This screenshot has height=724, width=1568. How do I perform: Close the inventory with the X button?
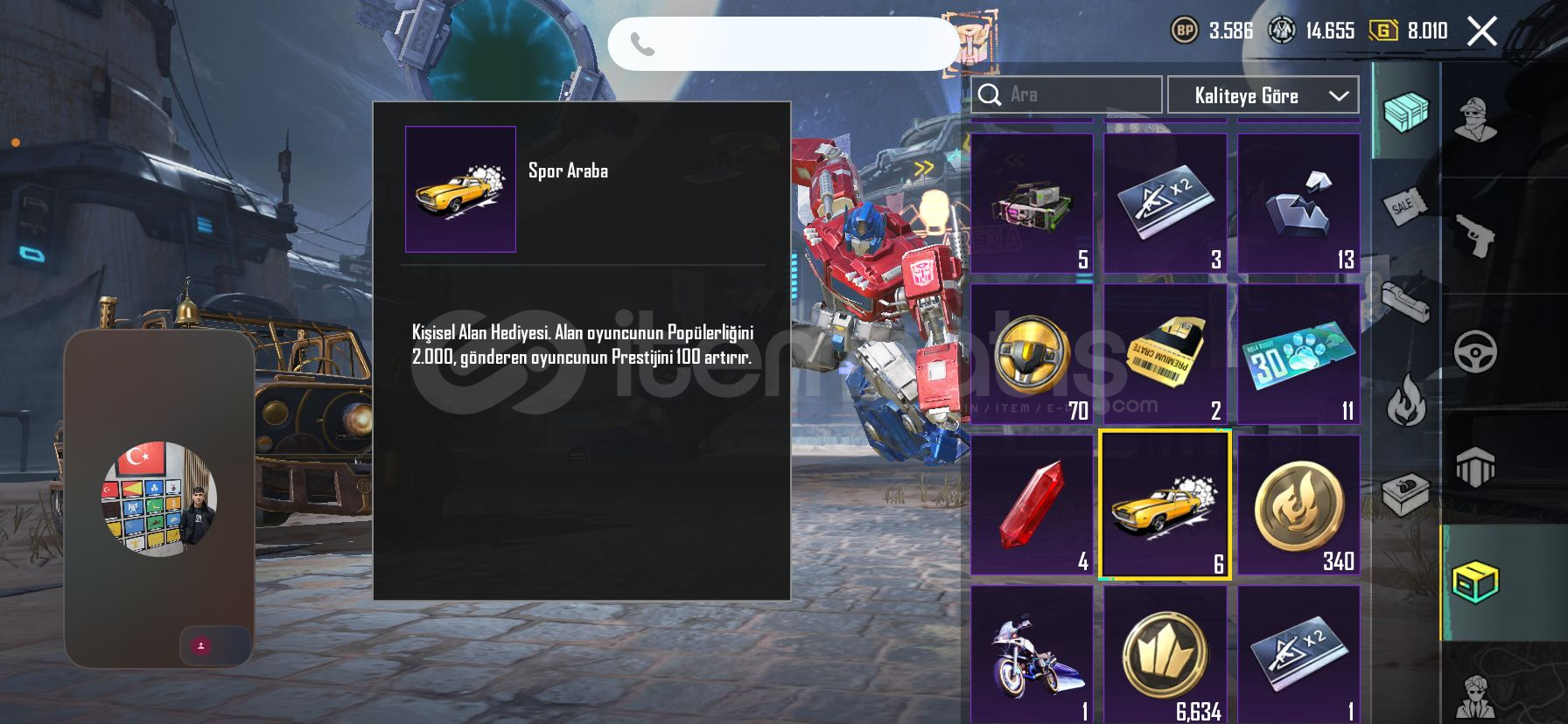click(x=1482, y=31)
